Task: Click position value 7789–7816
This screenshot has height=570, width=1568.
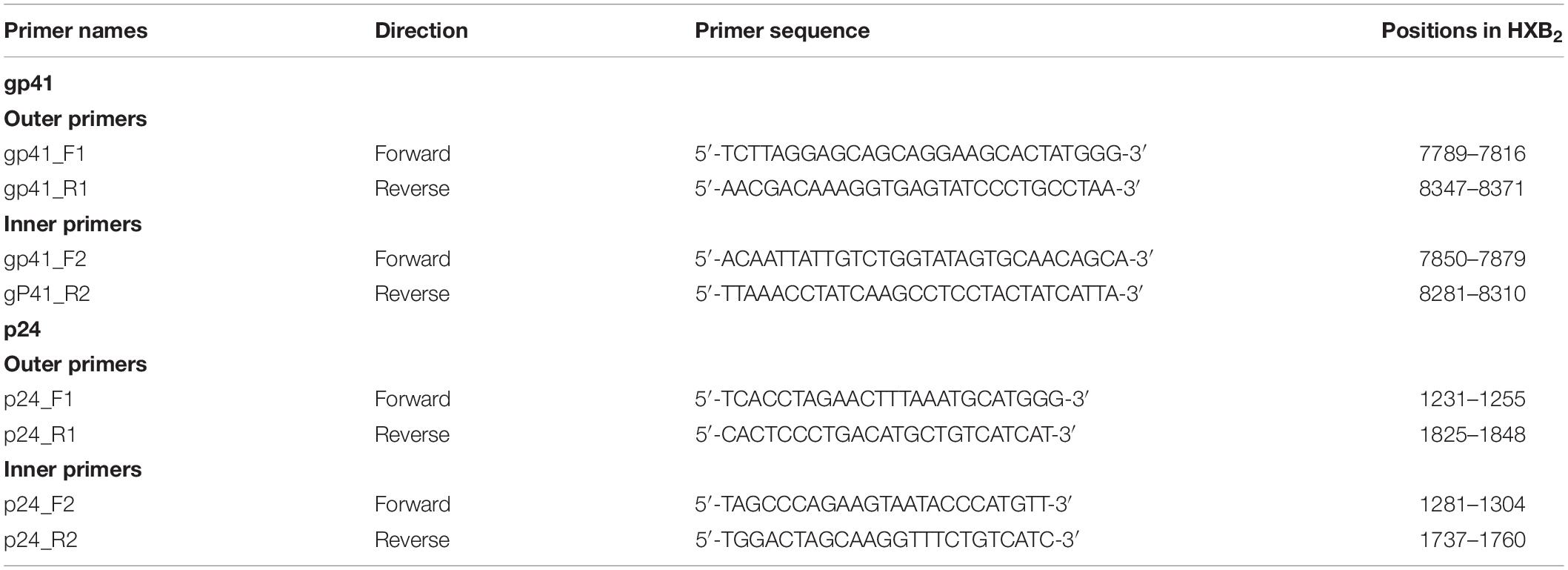Action: 1472,154
